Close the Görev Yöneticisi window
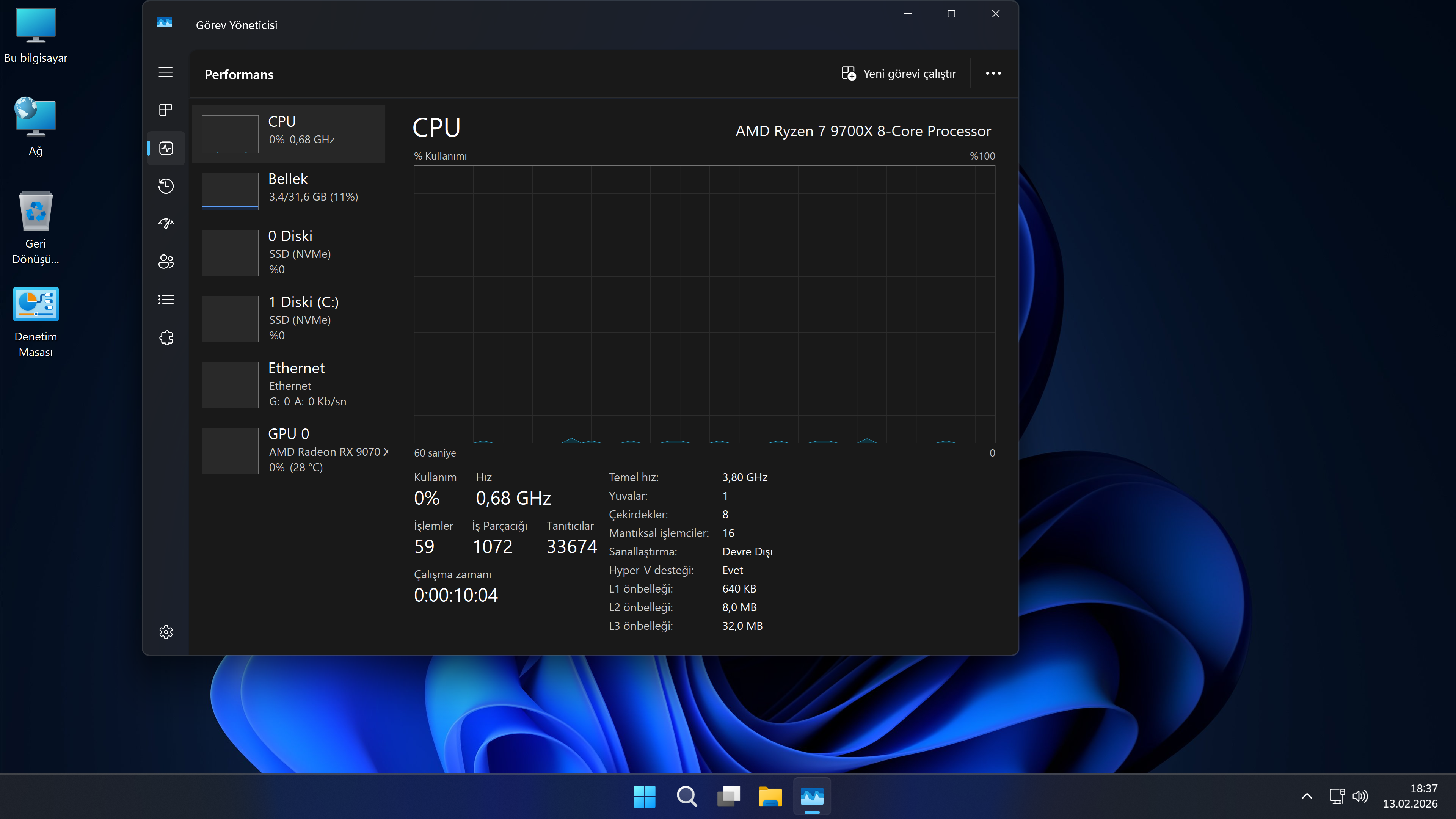This screenshot has width=1456, height=819. point(995,14)
